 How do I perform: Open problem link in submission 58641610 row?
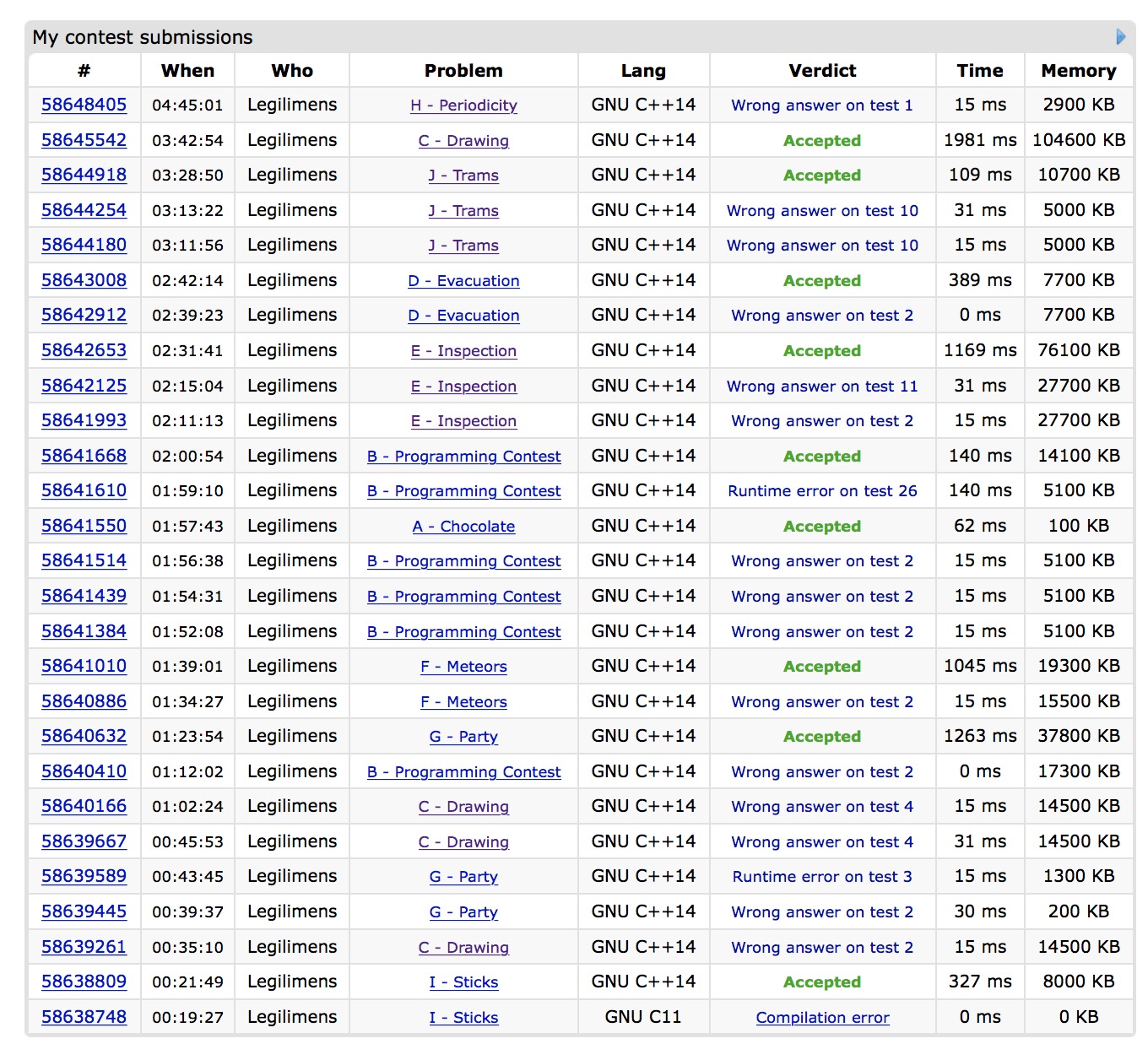463,491
